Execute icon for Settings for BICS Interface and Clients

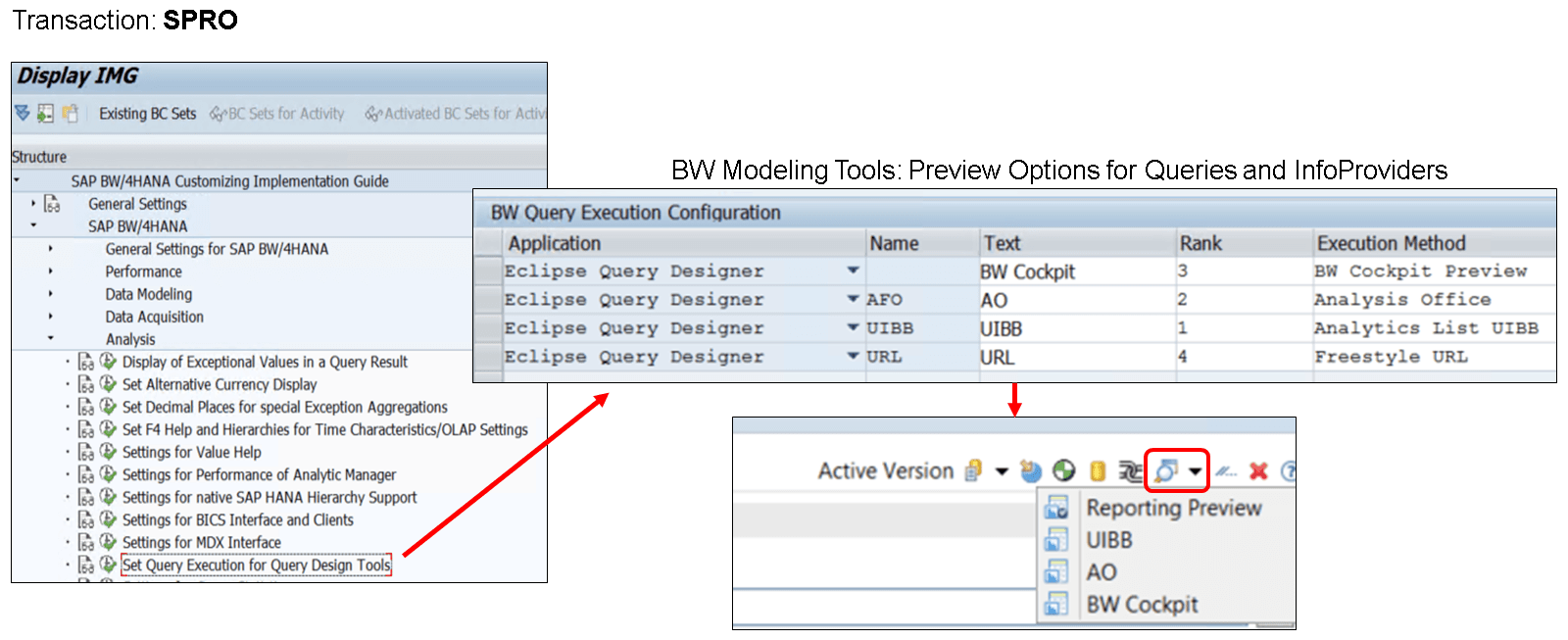tap(109, 519)
